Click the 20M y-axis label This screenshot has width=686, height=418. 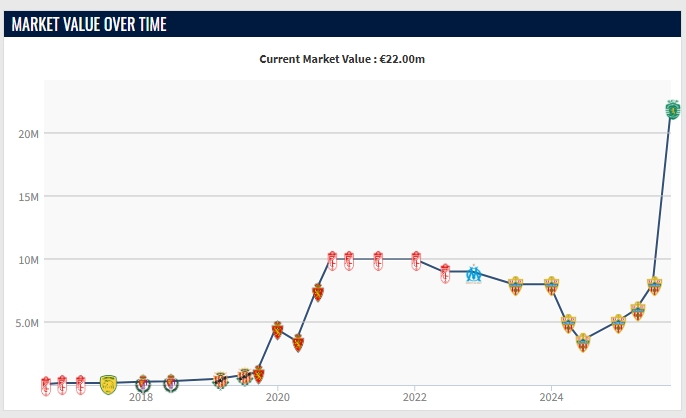[28, 133]
